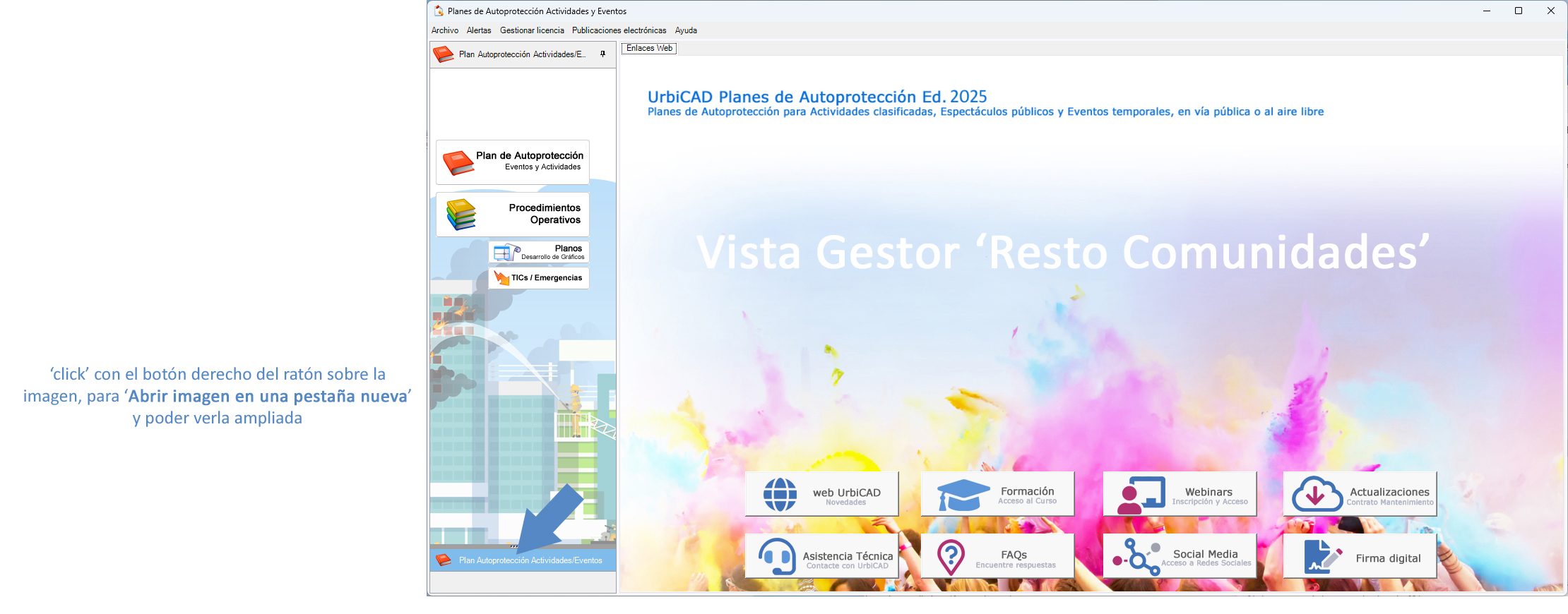The width and height of the screenshot is (1568, 614).
Task: Click the stacked books icon on Procedimientos Operativos
Action: (461, 215)
